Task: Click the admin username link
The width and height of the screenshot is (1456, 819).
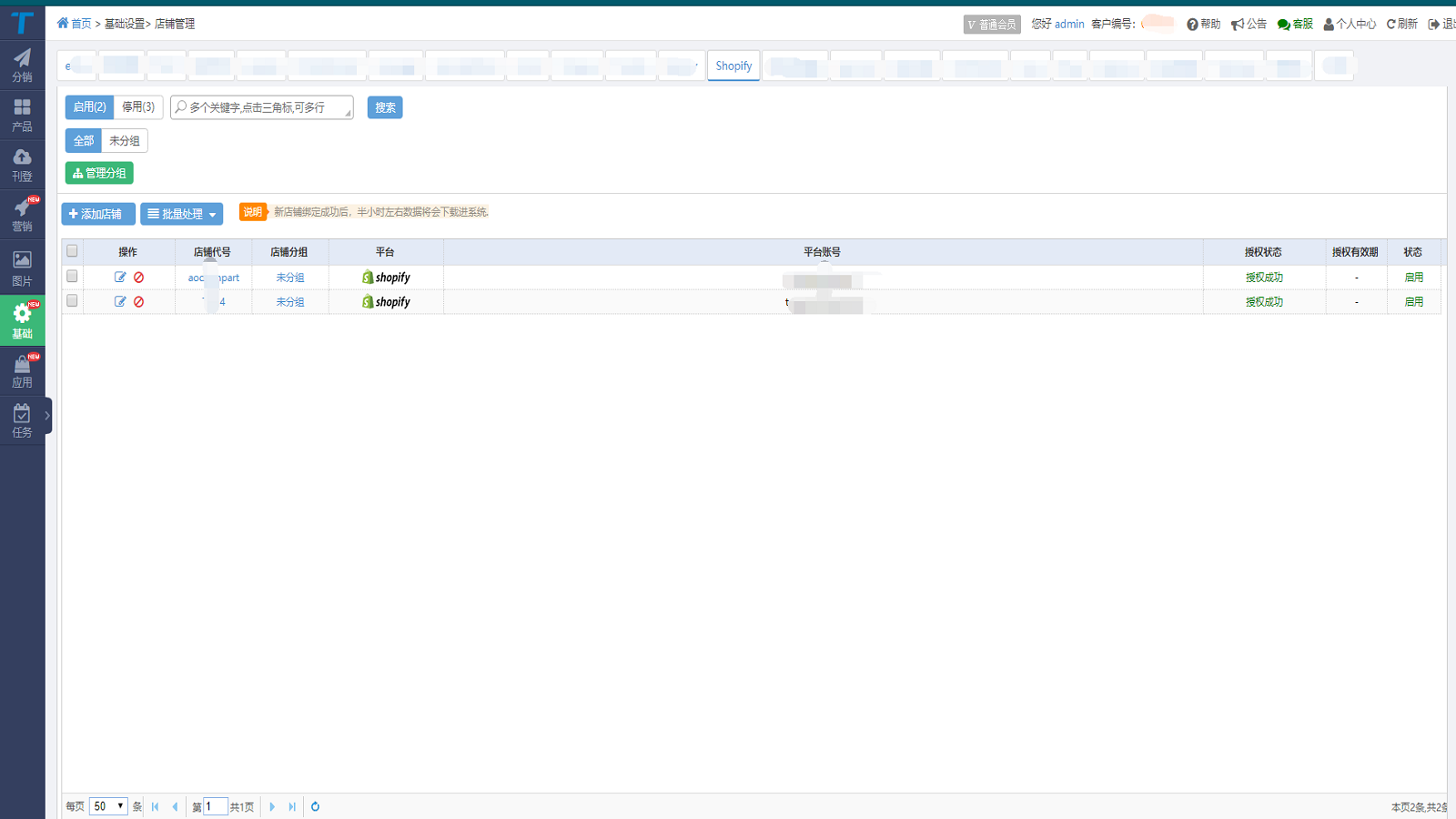Action: (x=1069, y=25)
